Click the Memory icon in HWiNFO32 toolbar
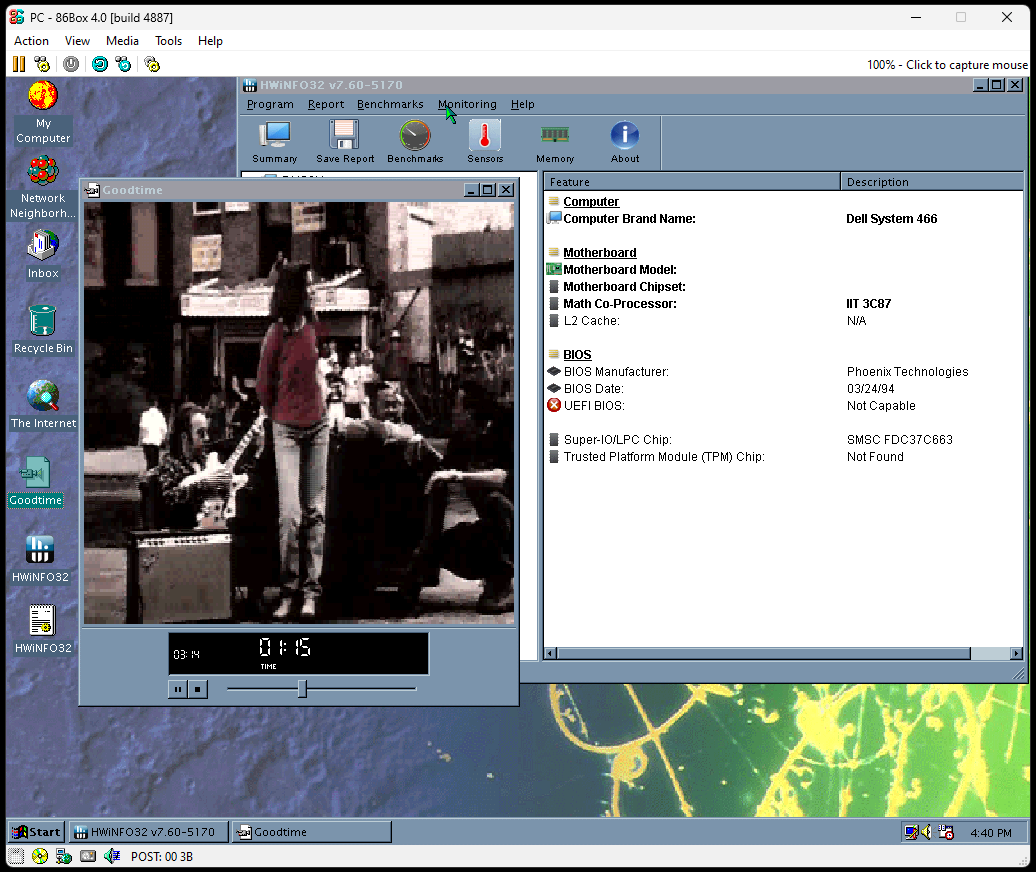This screenshot has height=872, width=1036. click(554, 141)
